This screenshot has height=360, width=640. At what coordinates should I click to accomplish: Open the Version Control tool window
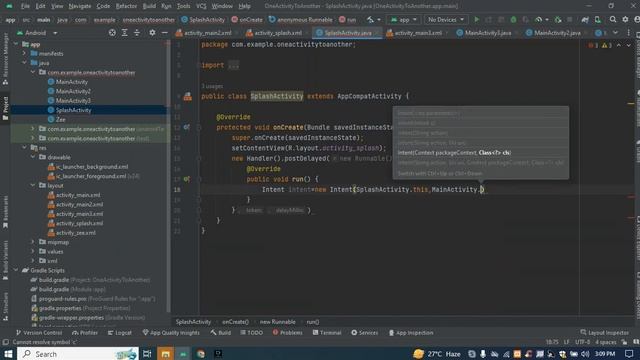pyautogui.click(x=39, y=333)
